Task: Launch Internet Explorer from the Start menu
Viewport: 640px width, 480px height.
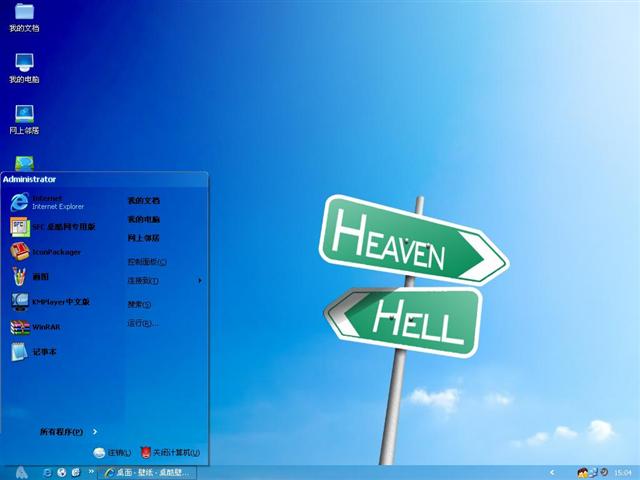Action: tap(47, 202)
